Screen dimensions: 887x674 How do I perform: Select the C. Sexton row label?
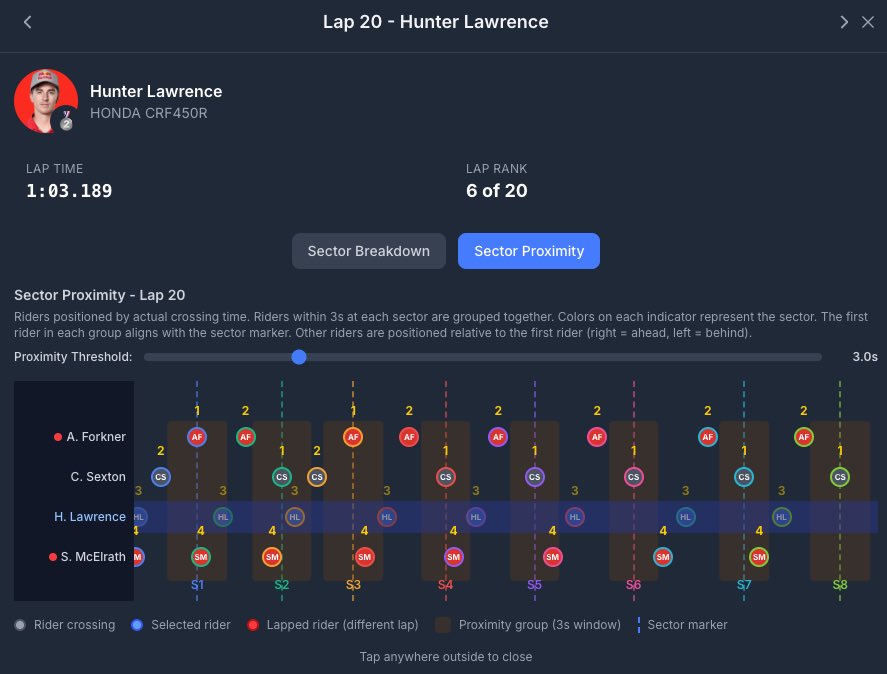[98, 476]
